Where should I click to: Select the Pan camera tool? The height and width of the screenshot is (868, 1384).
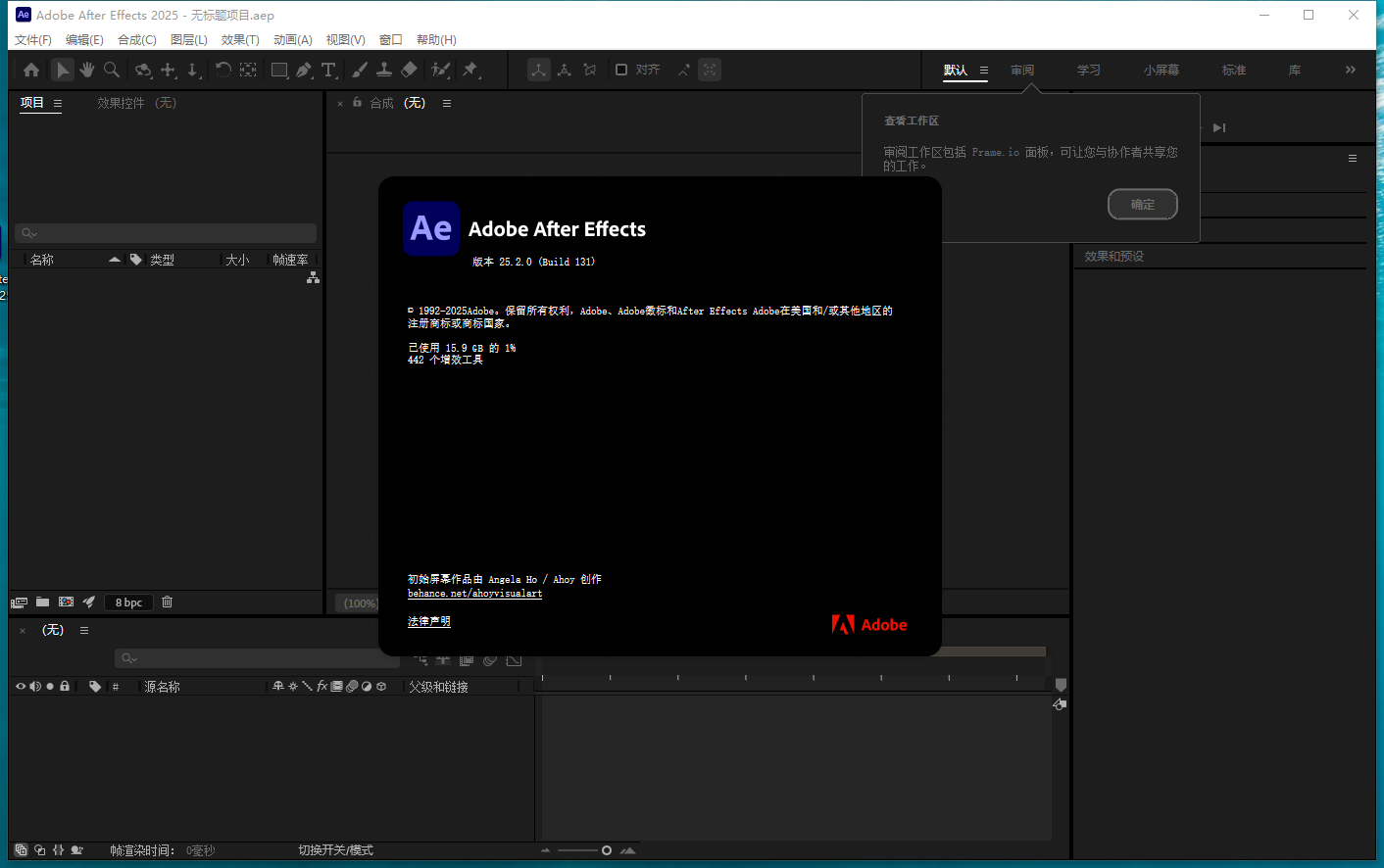click(169, 70)
